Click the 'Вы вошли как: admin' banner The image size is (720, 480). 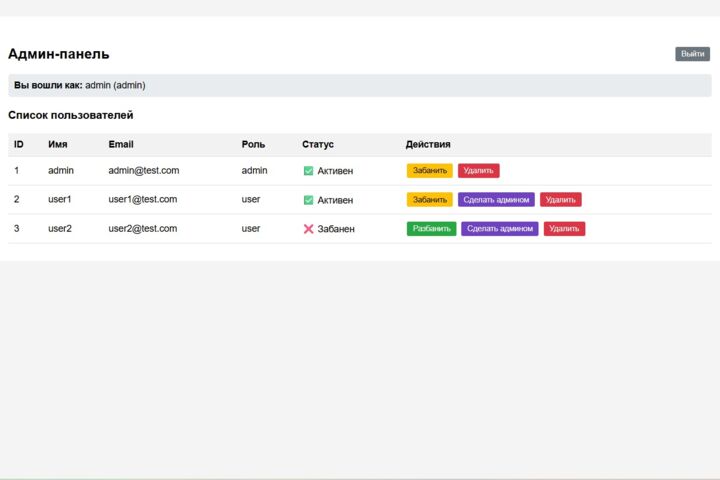click(x=360, y=85)
